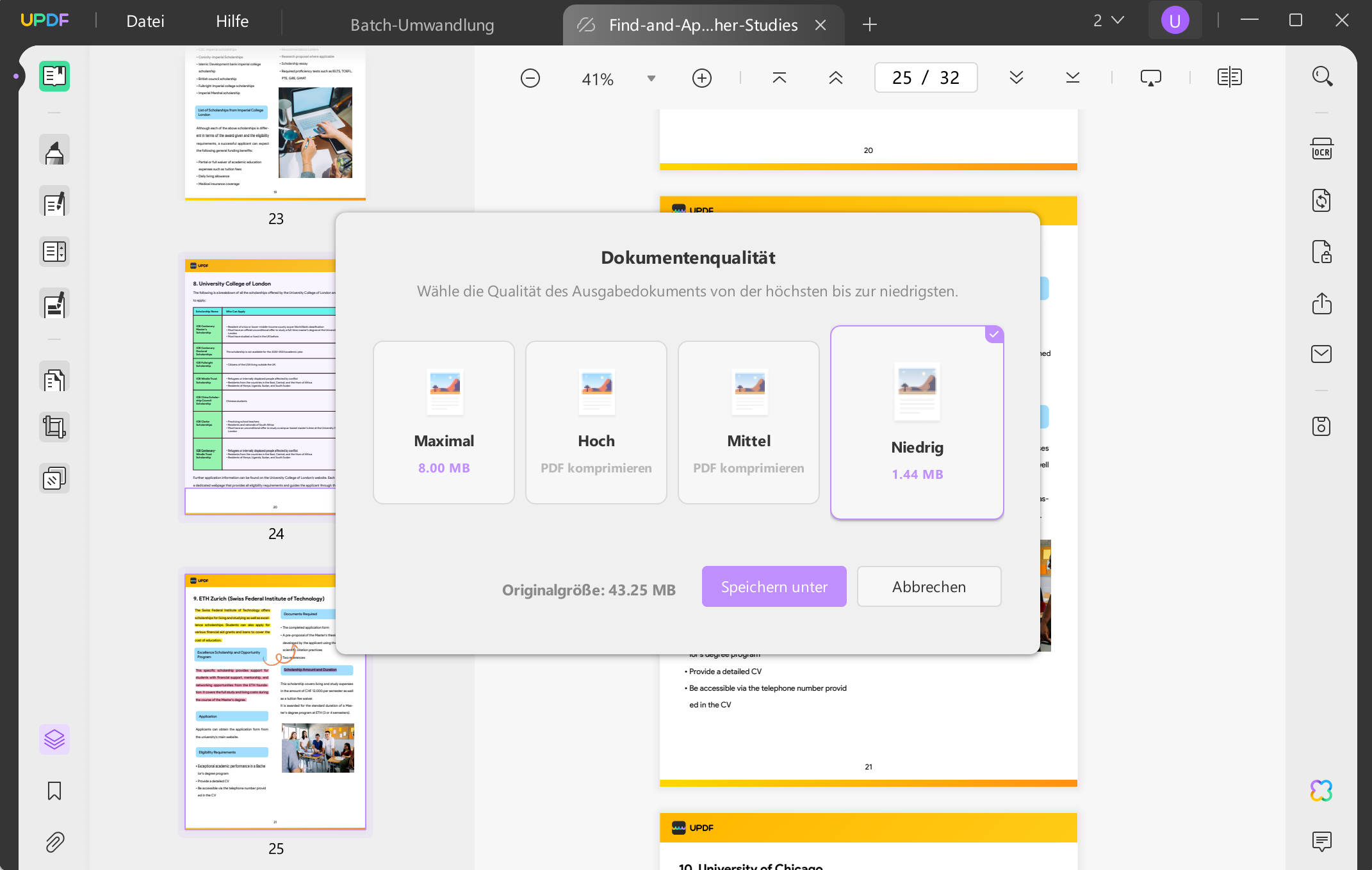Select page 24 thumbnail

[x=260, y=387]
